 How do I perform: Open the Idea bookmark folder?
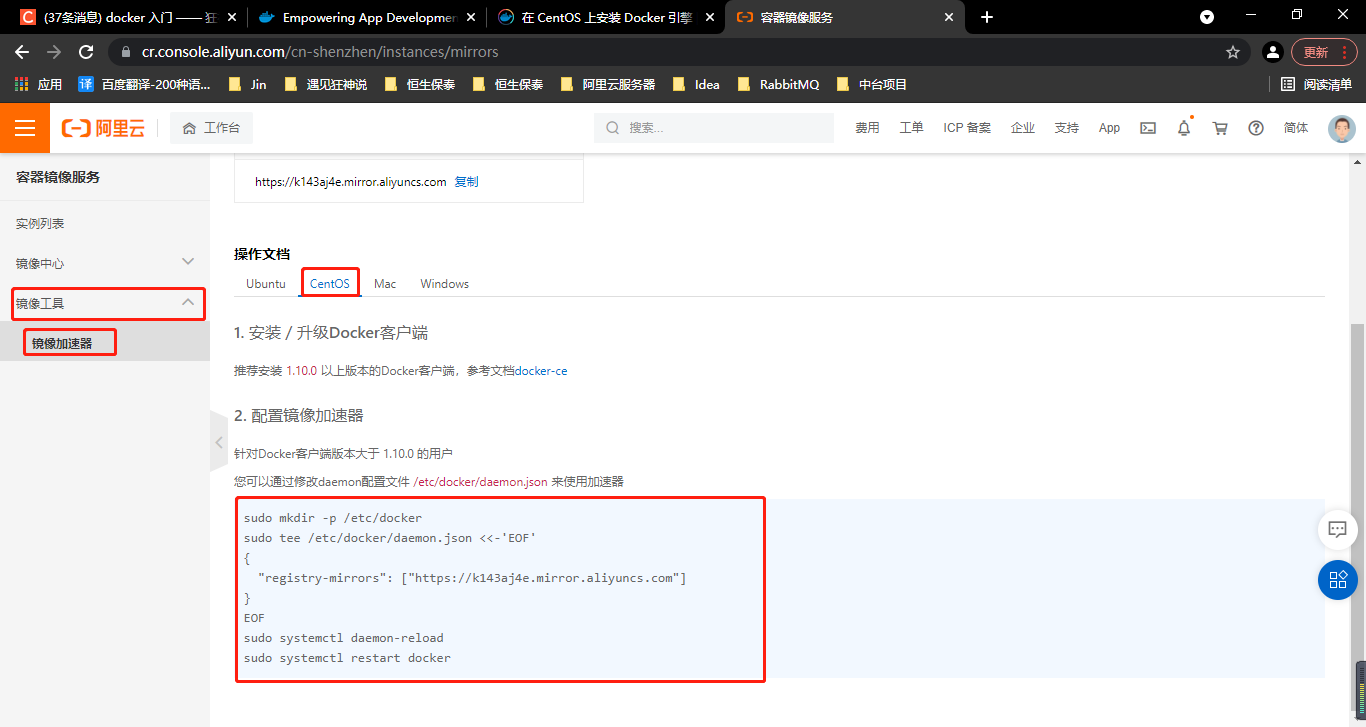pyautogui.click(x=697, y=85)
